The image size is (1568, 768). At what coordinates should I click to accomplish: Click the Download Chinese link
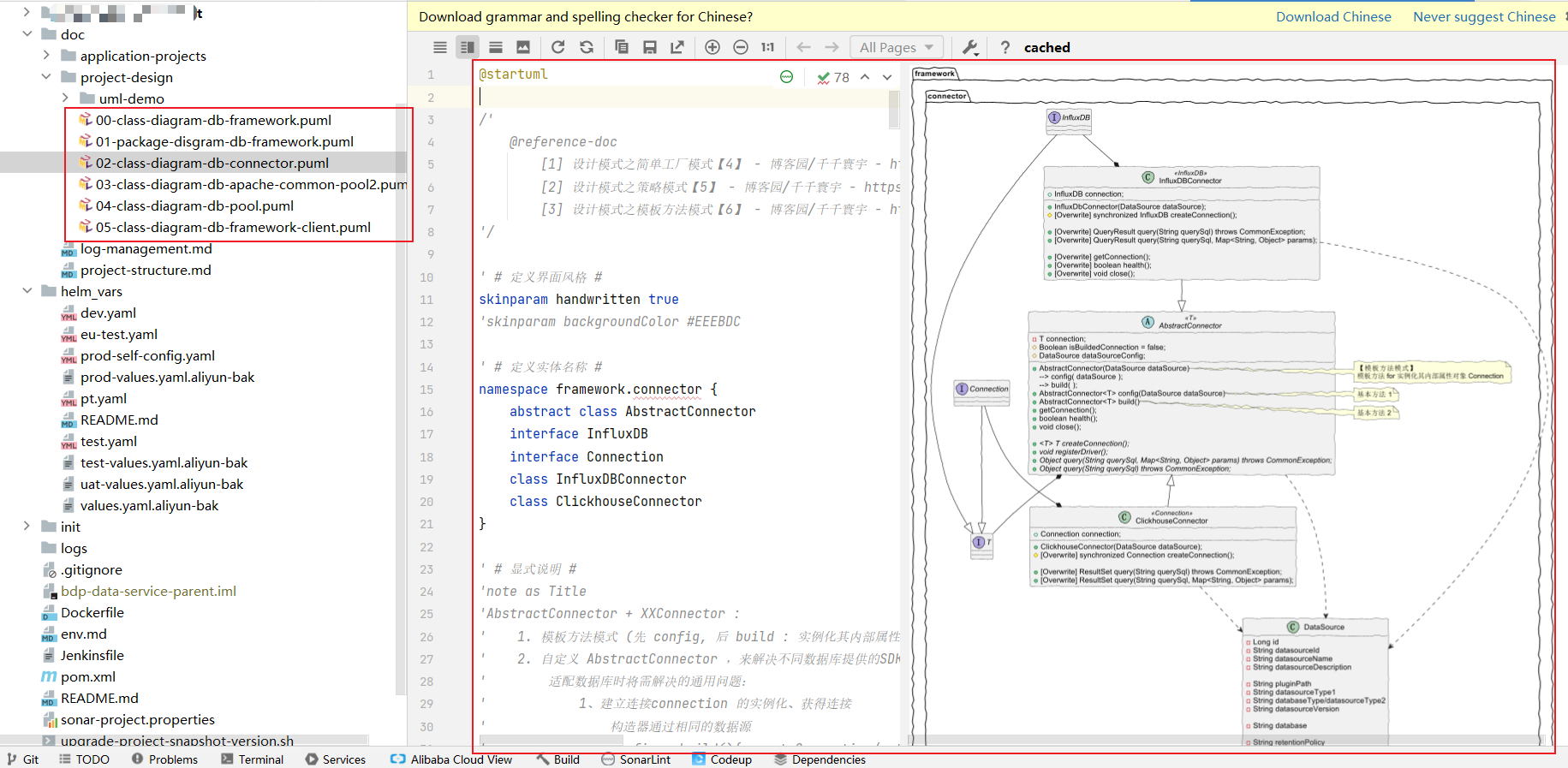point(1333,16)
